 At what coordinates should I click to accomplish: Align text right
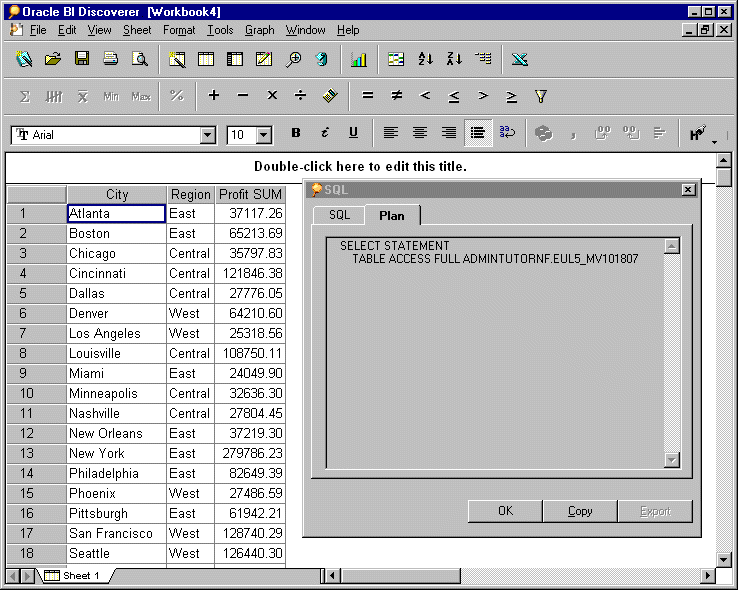coord(449,133)
